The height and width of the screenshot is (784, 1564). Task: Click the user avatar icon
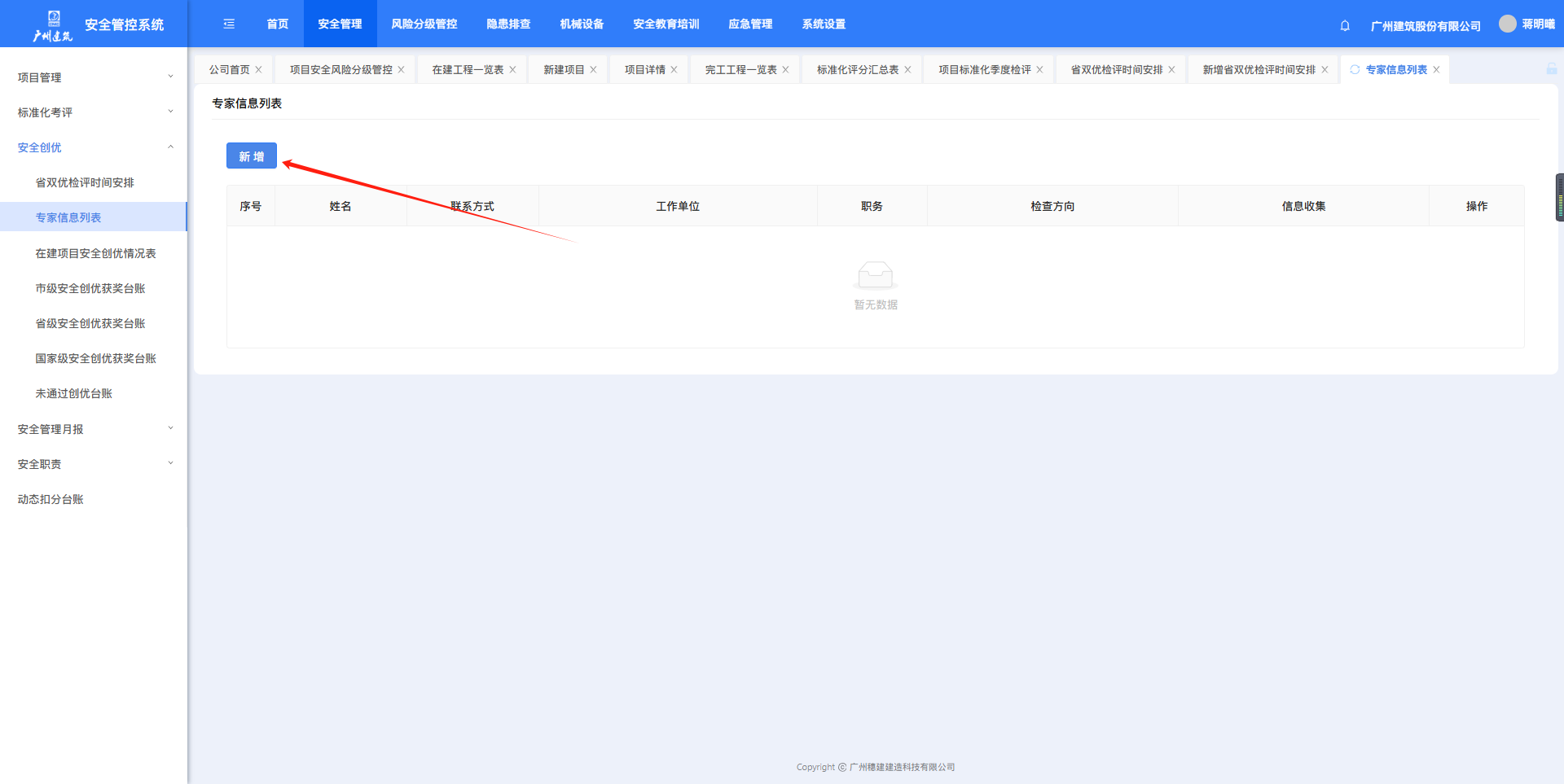click(1508, 24)
